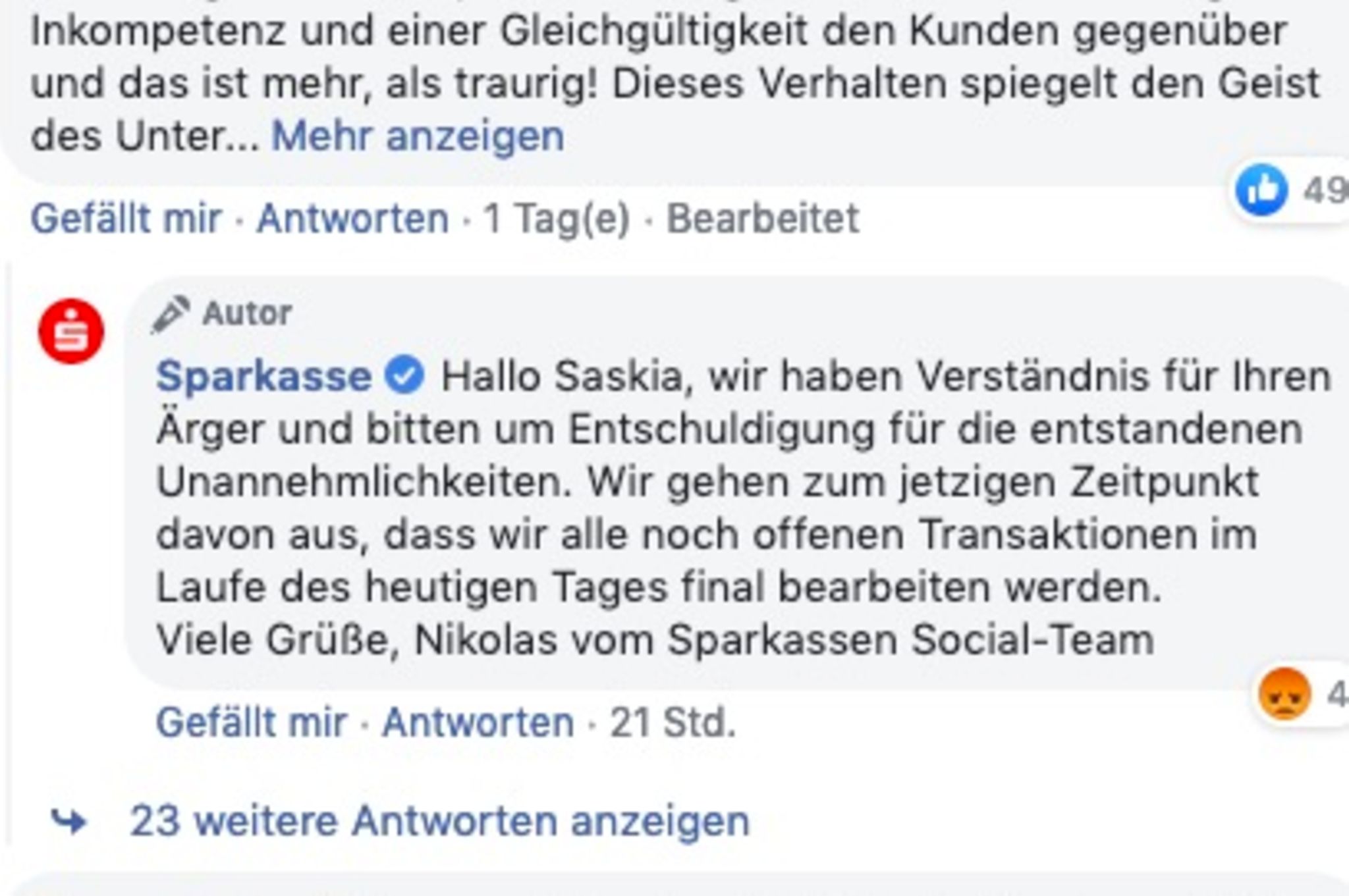Click the angry face reaction emoji
Image resolution: width=1349 pixels, height=896 pixels.
pos(1284,694)
